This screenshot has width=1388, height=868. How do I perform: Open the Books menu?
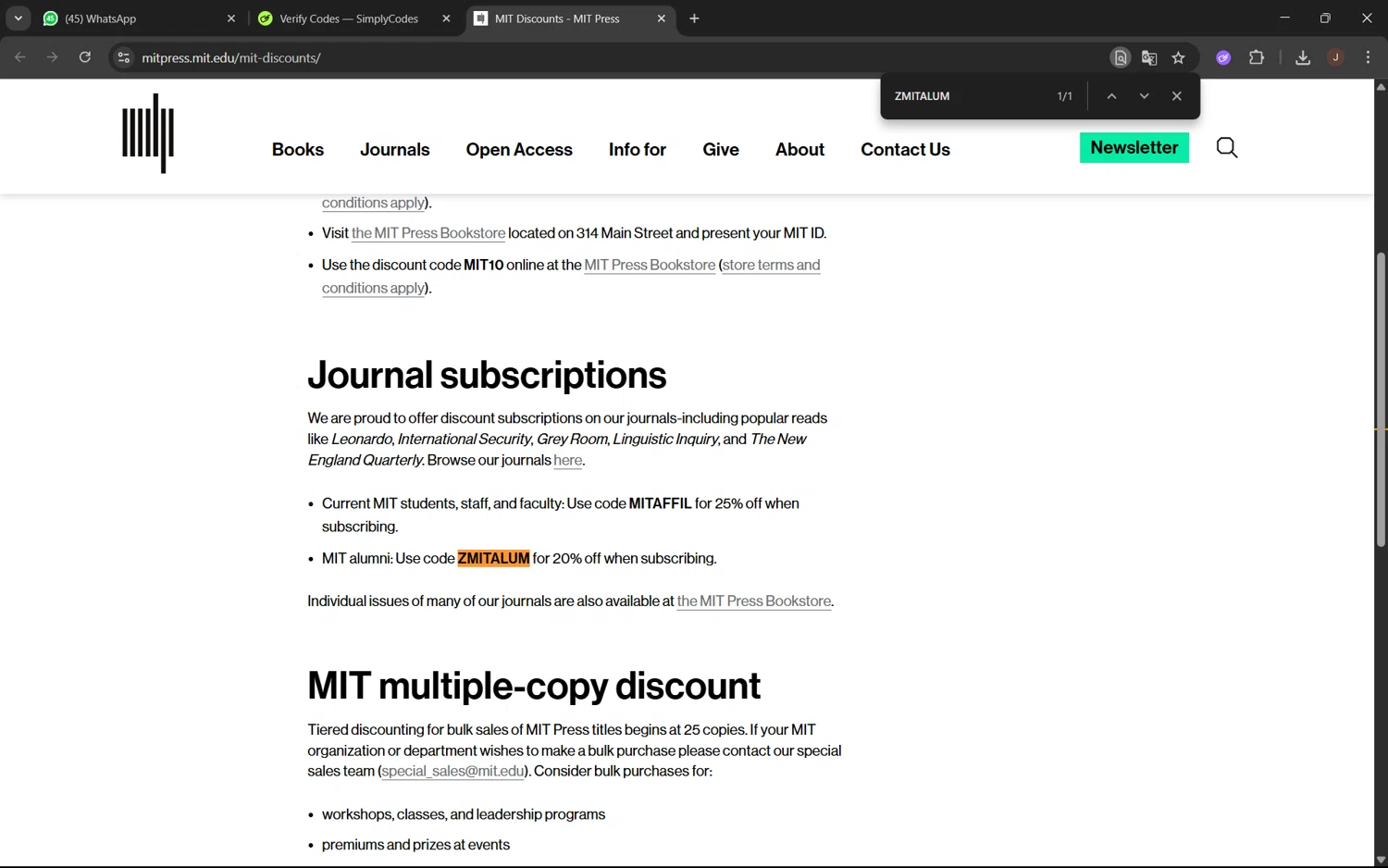(x=298, y=150)
